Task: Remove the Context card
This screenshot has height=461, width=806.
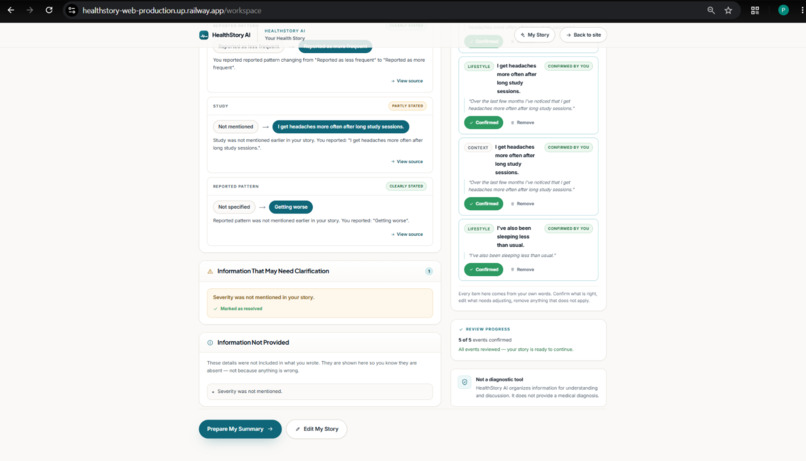Action: click(x=523, y=204)
